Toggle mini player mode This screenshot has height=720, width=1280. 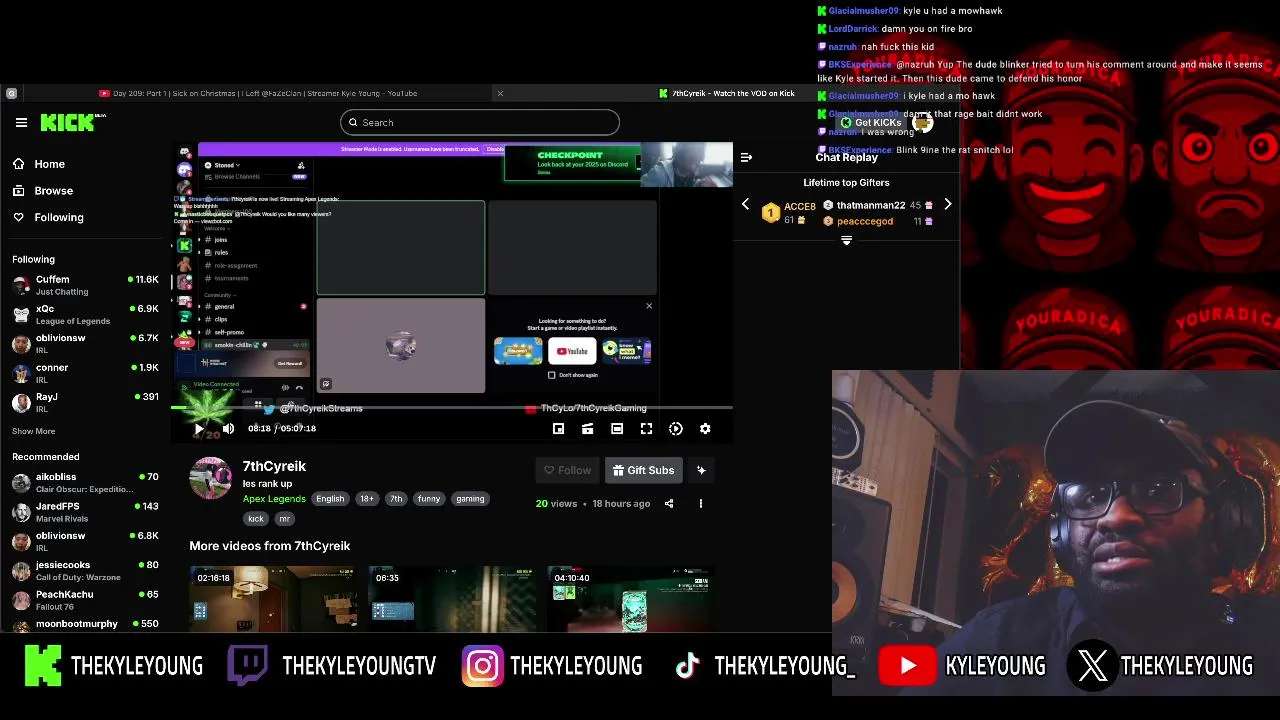(558, 429)
